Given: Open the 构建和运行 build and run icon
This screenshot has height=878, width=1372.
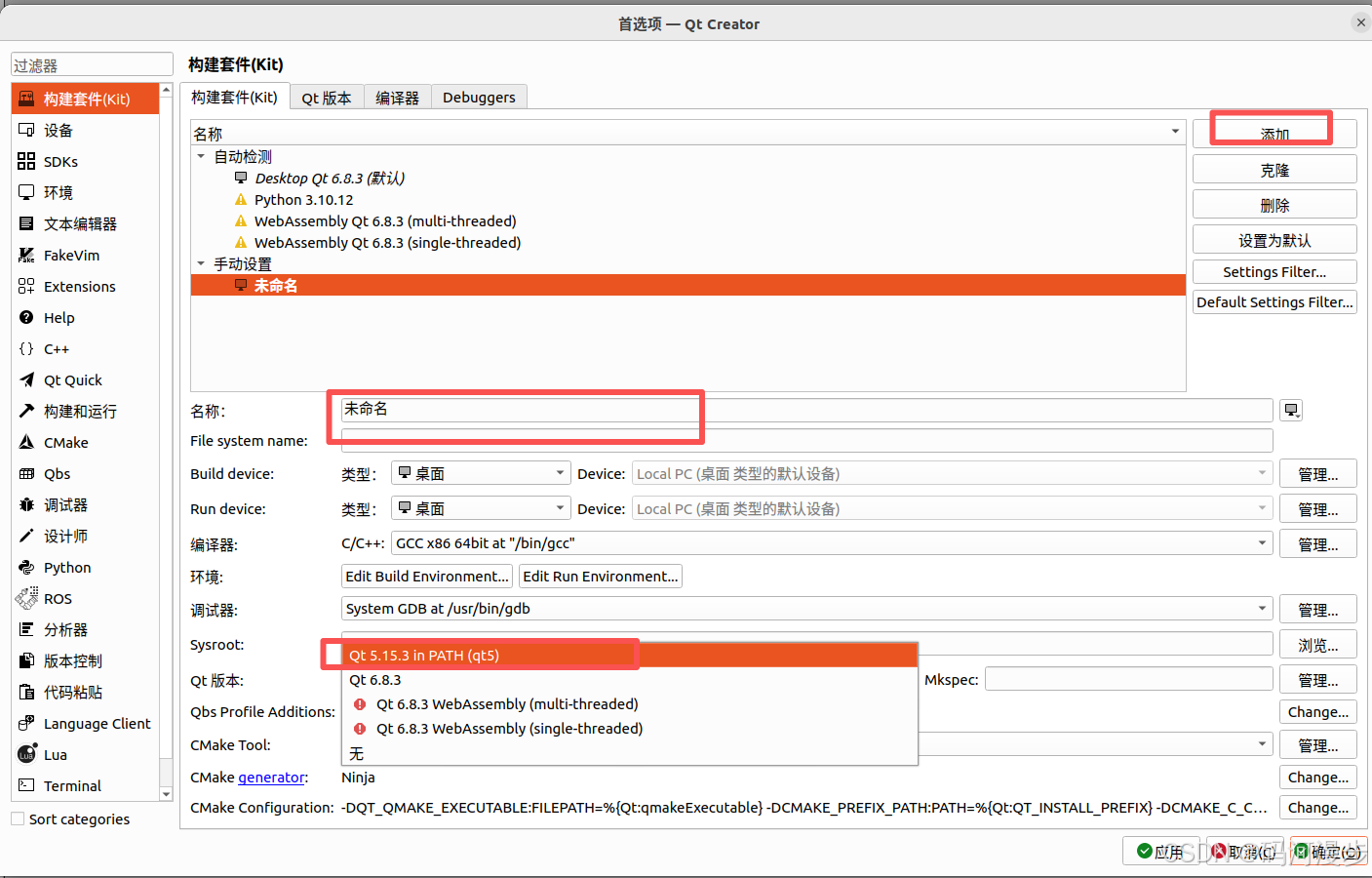Looking at the screenshot, I should [26, 411].
